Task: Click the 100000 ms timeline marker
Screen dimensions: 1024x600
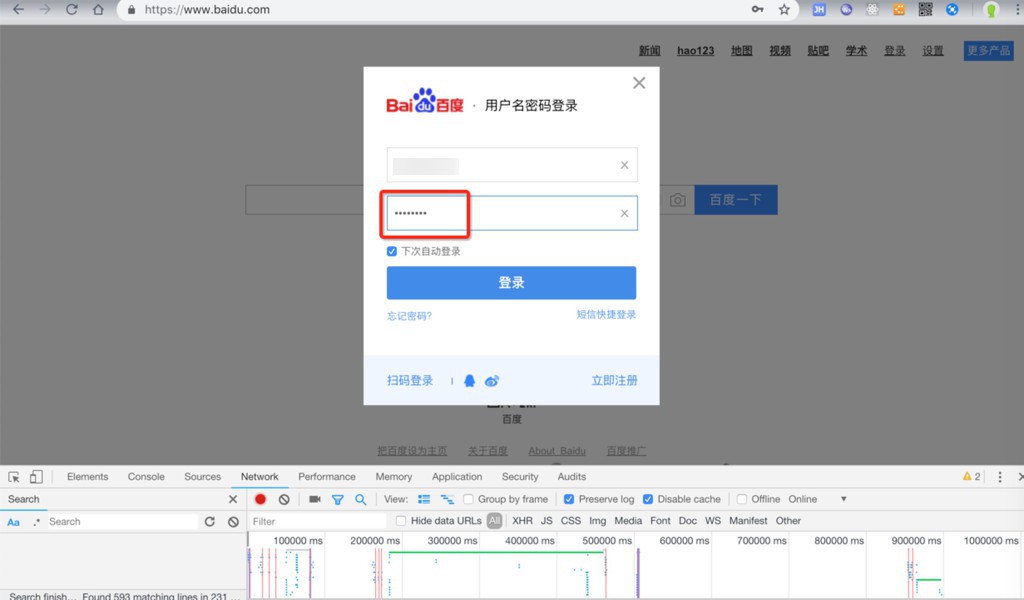Action: [x=298, y=541]
